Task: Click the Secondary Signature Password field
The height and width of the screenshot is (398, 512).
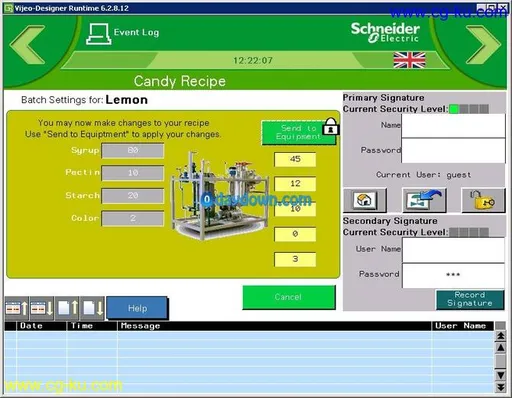Action: (453, 275)
